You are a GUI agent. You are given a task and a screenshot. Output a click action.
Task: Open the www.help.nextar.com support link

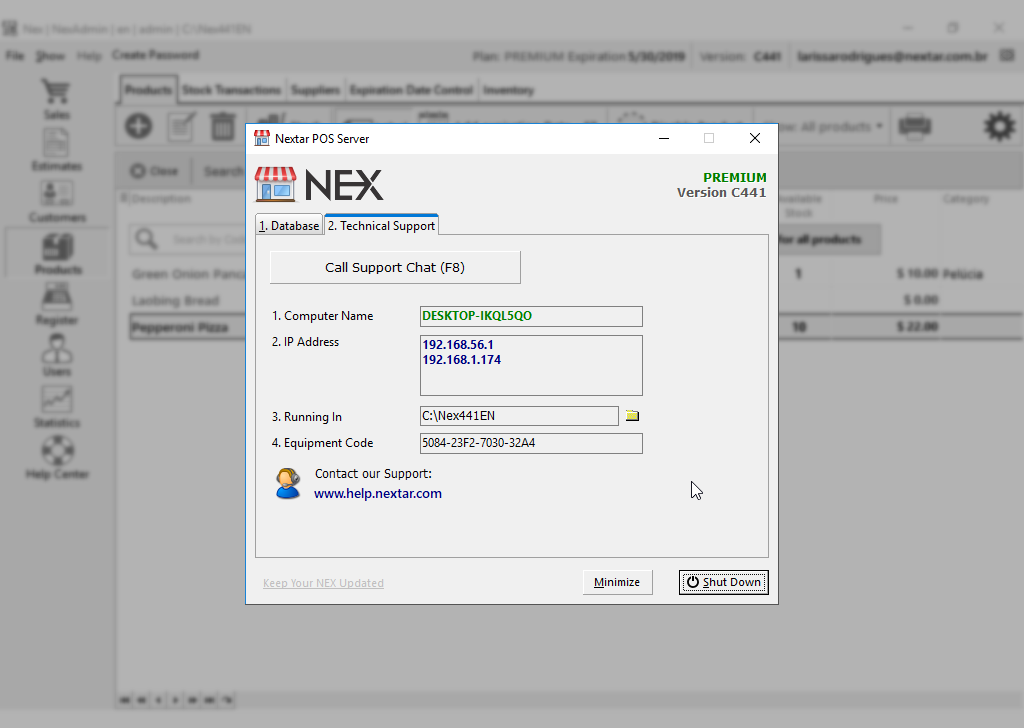[378, 493]
